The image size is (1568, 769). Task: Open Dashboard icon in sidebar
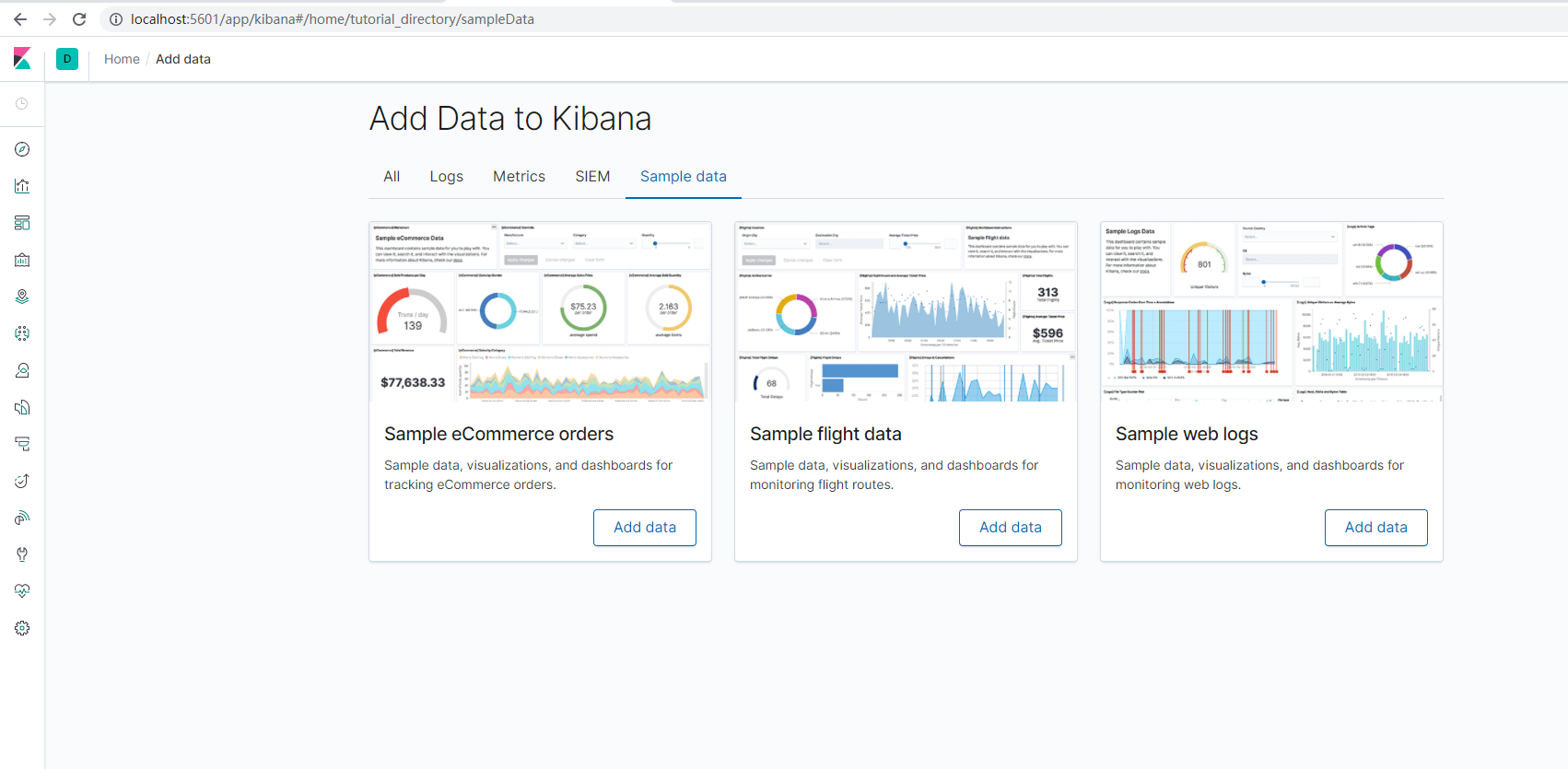click(22, 223)
